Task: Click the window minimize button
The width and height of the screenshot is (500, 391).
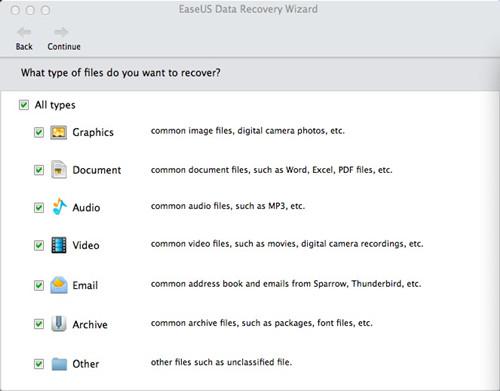Action: [x=30, y=10]
